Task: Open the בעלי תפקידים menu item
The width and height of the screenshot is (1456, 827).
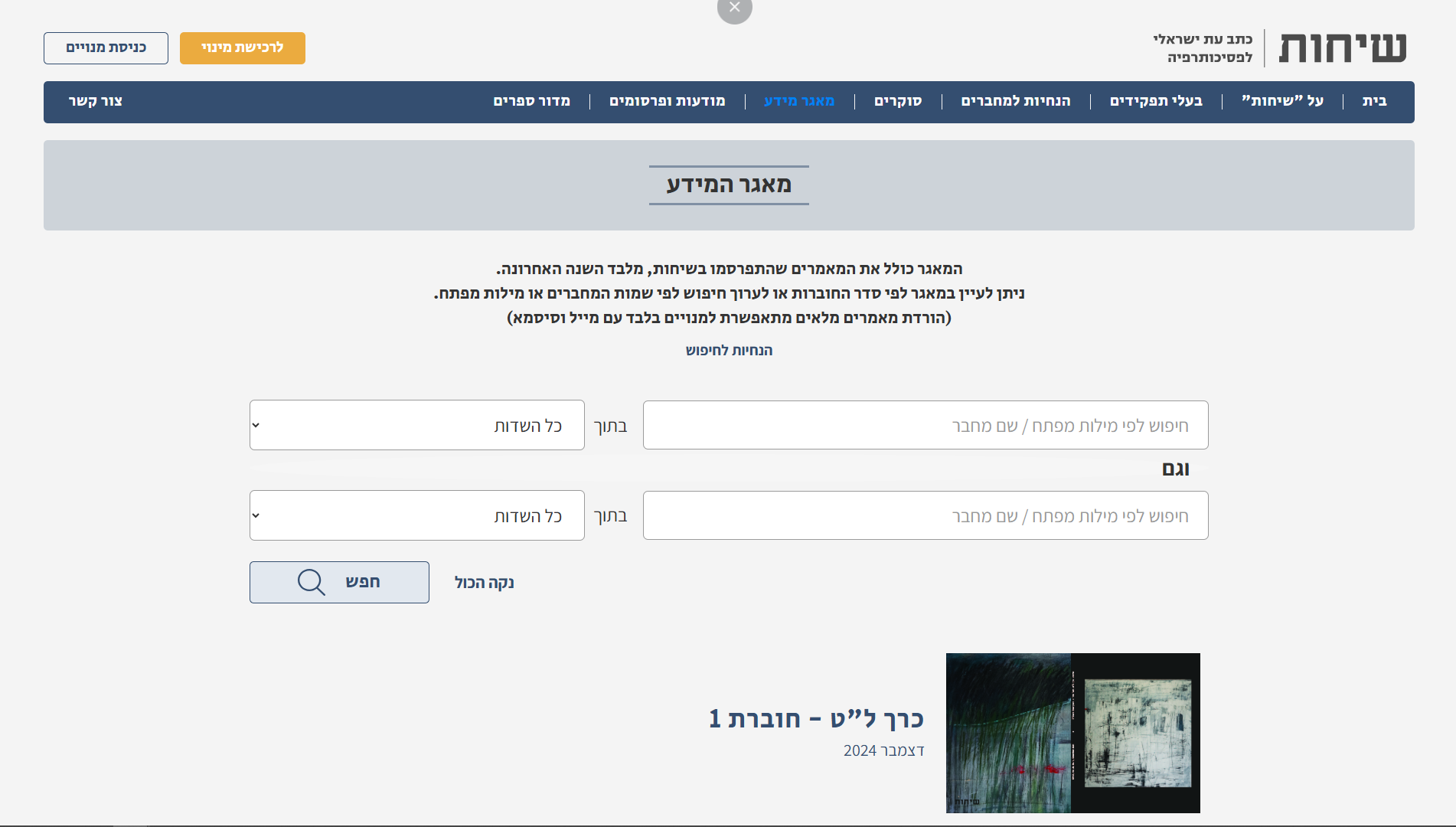Action: (1156, 101)
